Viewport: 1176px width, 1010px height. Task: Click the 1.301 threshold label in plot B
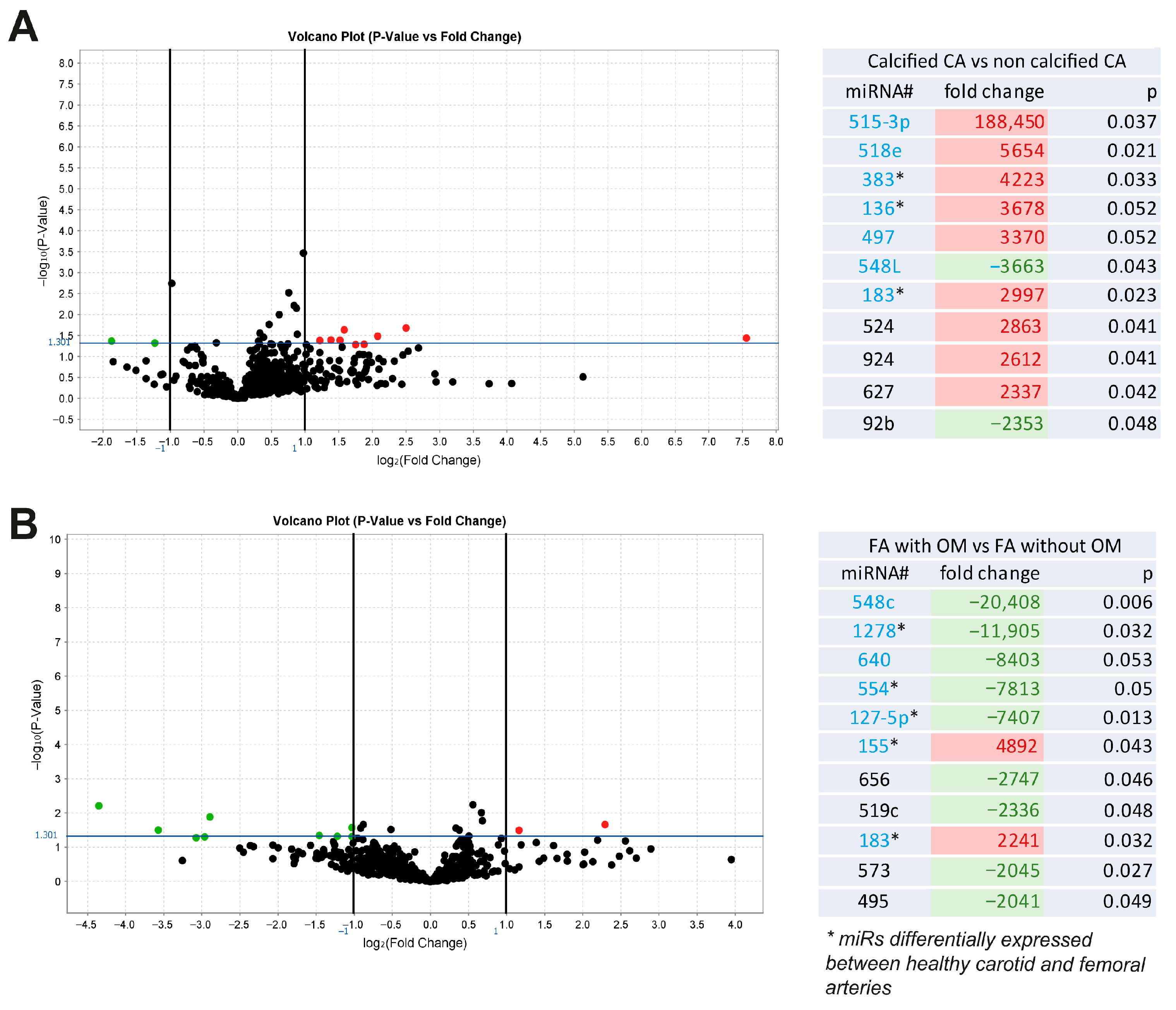(x=46, y=835)
